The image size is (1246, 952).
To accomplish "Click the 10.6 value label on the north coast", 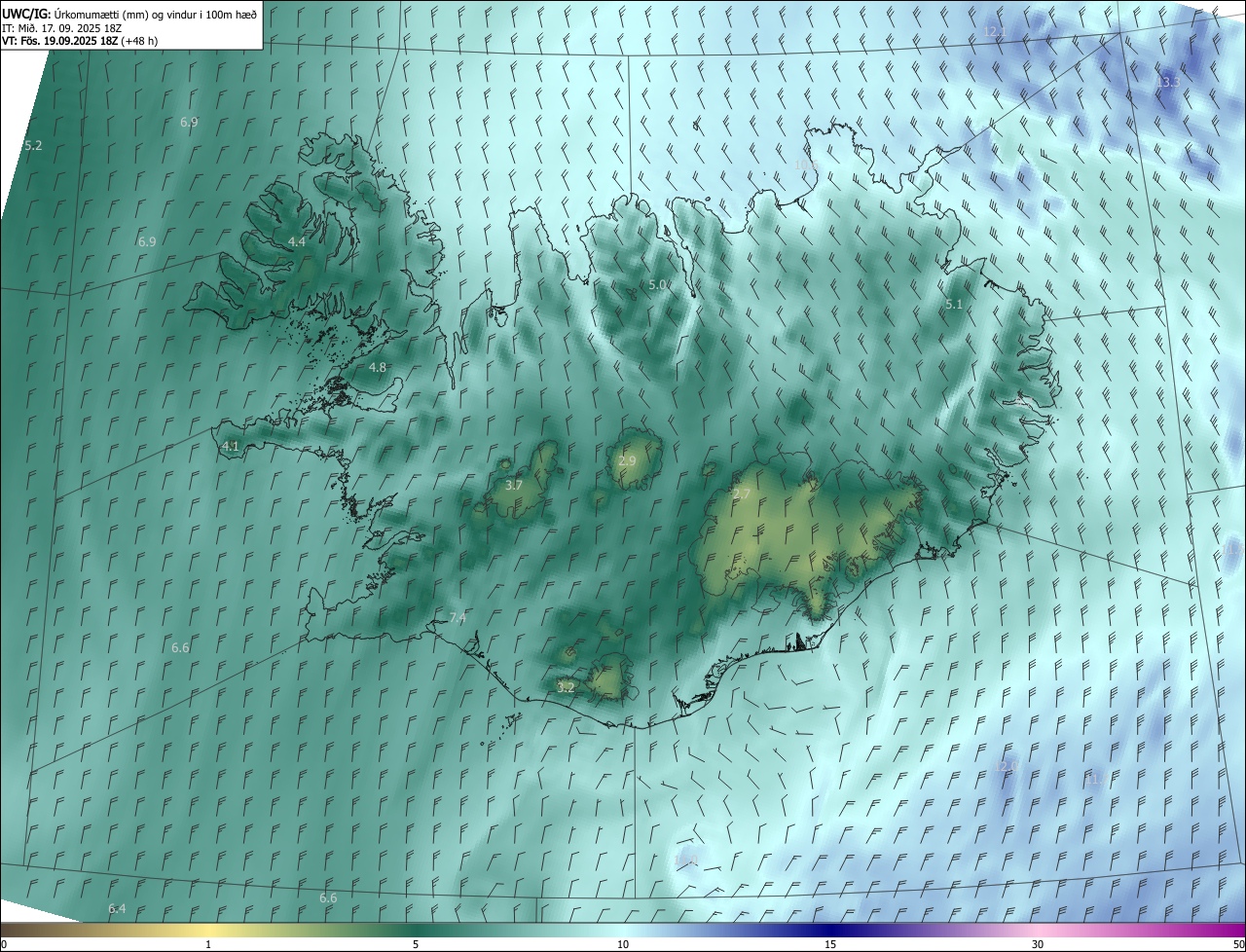I will click(806, 165).
